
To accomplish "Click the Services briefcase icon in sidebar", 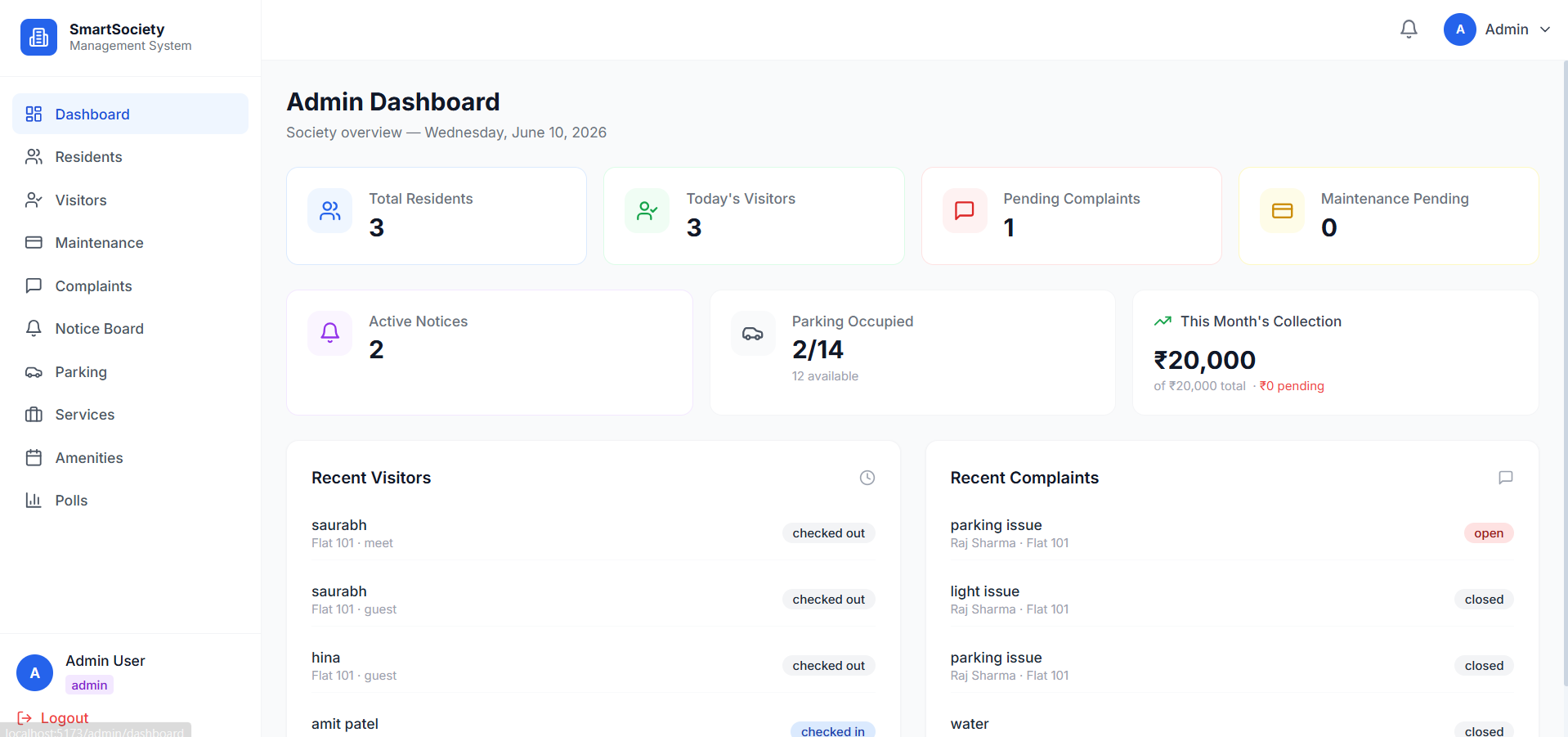I will (34, 415).
